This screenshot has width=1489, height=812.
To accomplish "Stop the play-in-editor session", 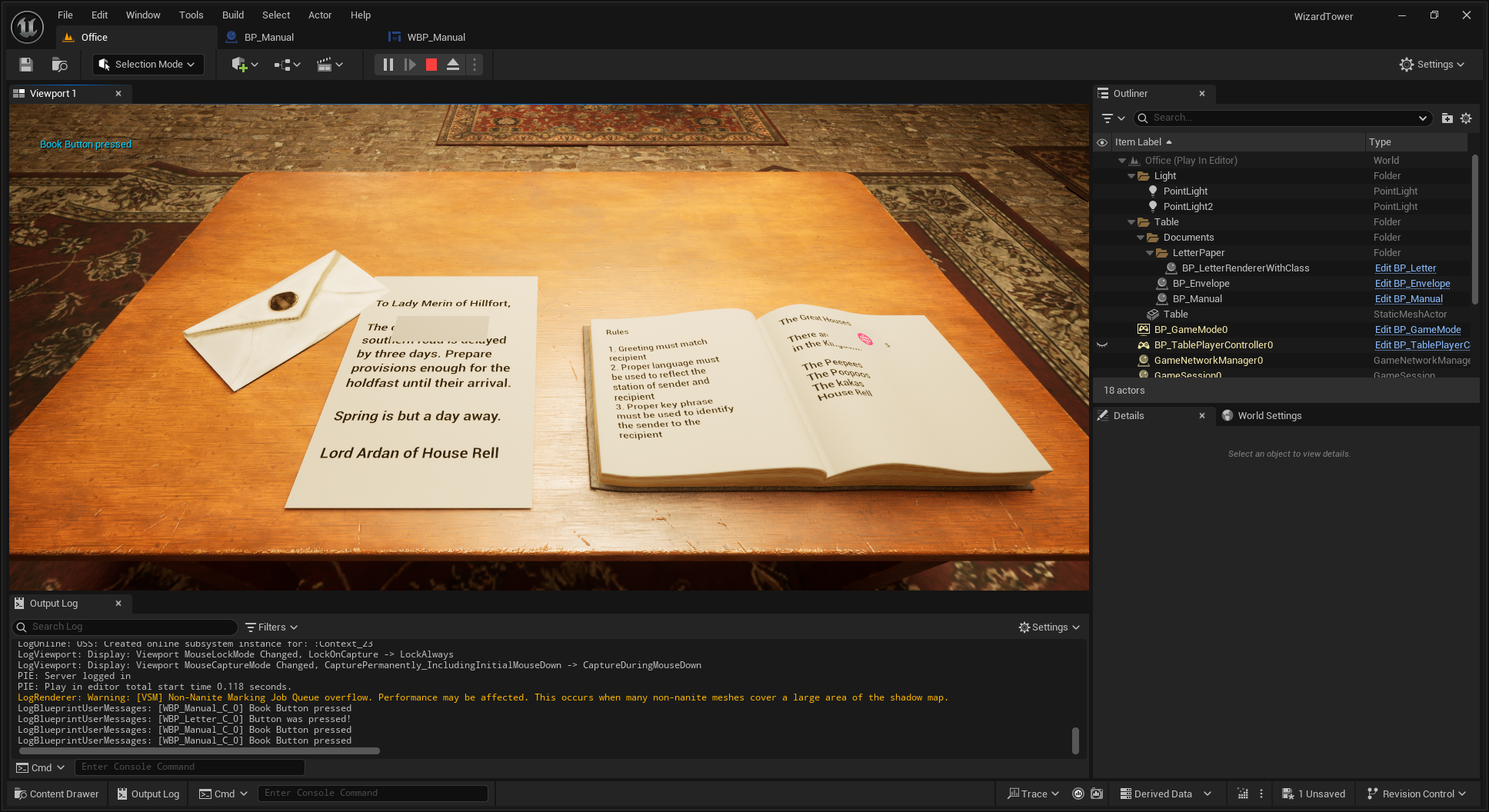I will click(x=431, y=65).
